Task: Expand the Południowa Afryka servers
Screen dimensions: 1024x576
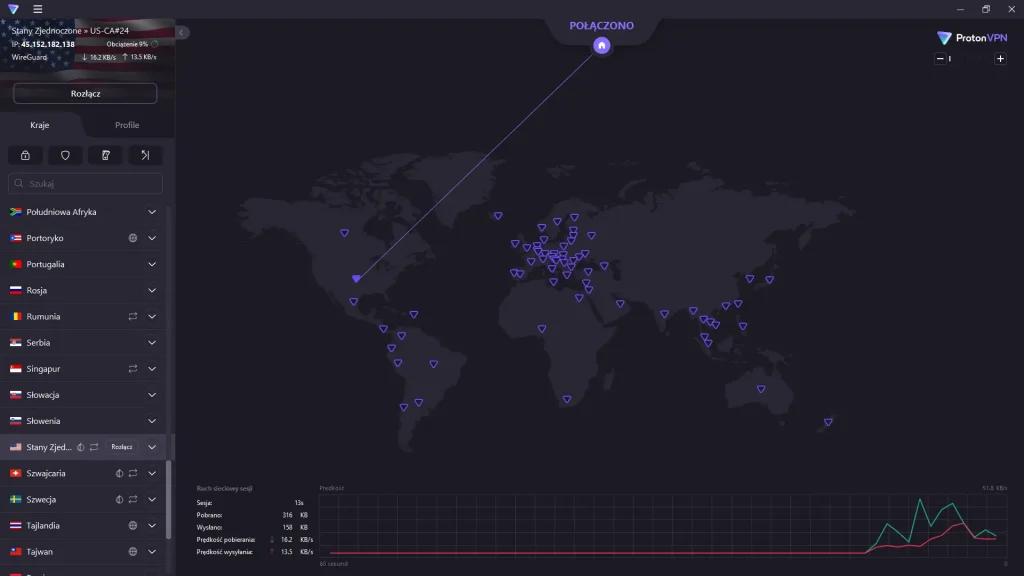Action: pos(152,212)
